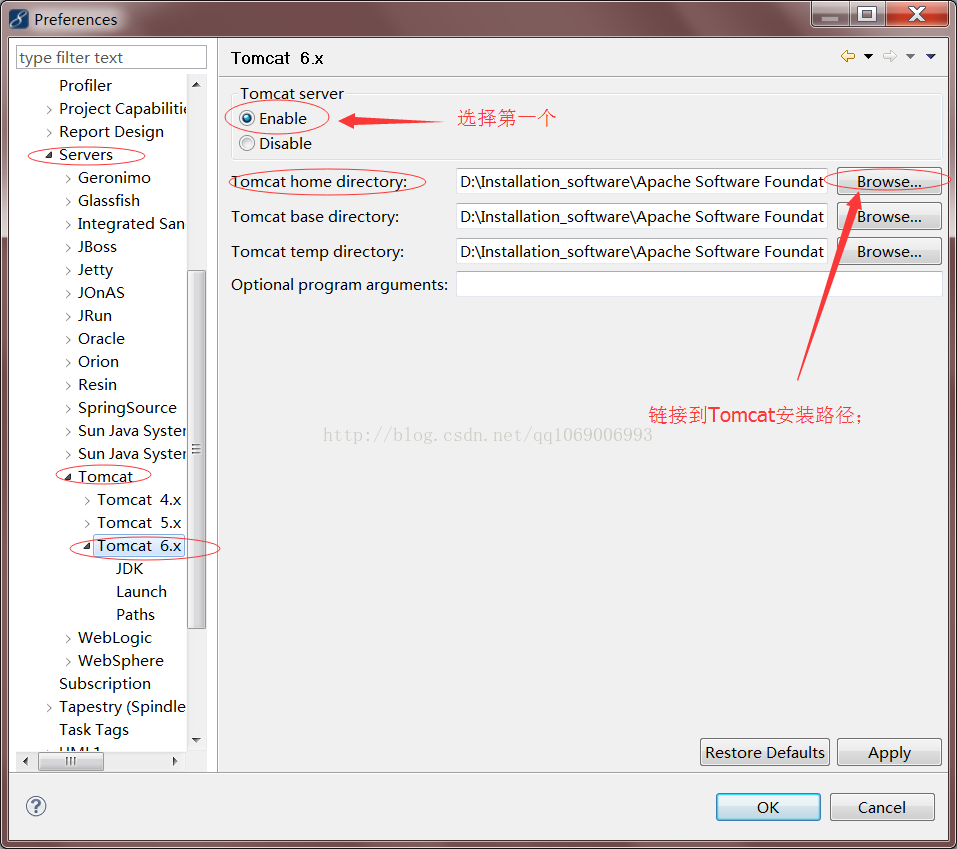Click the Preferences window title icon
Viewport: 957px width, 849px height.
[18, 19]
